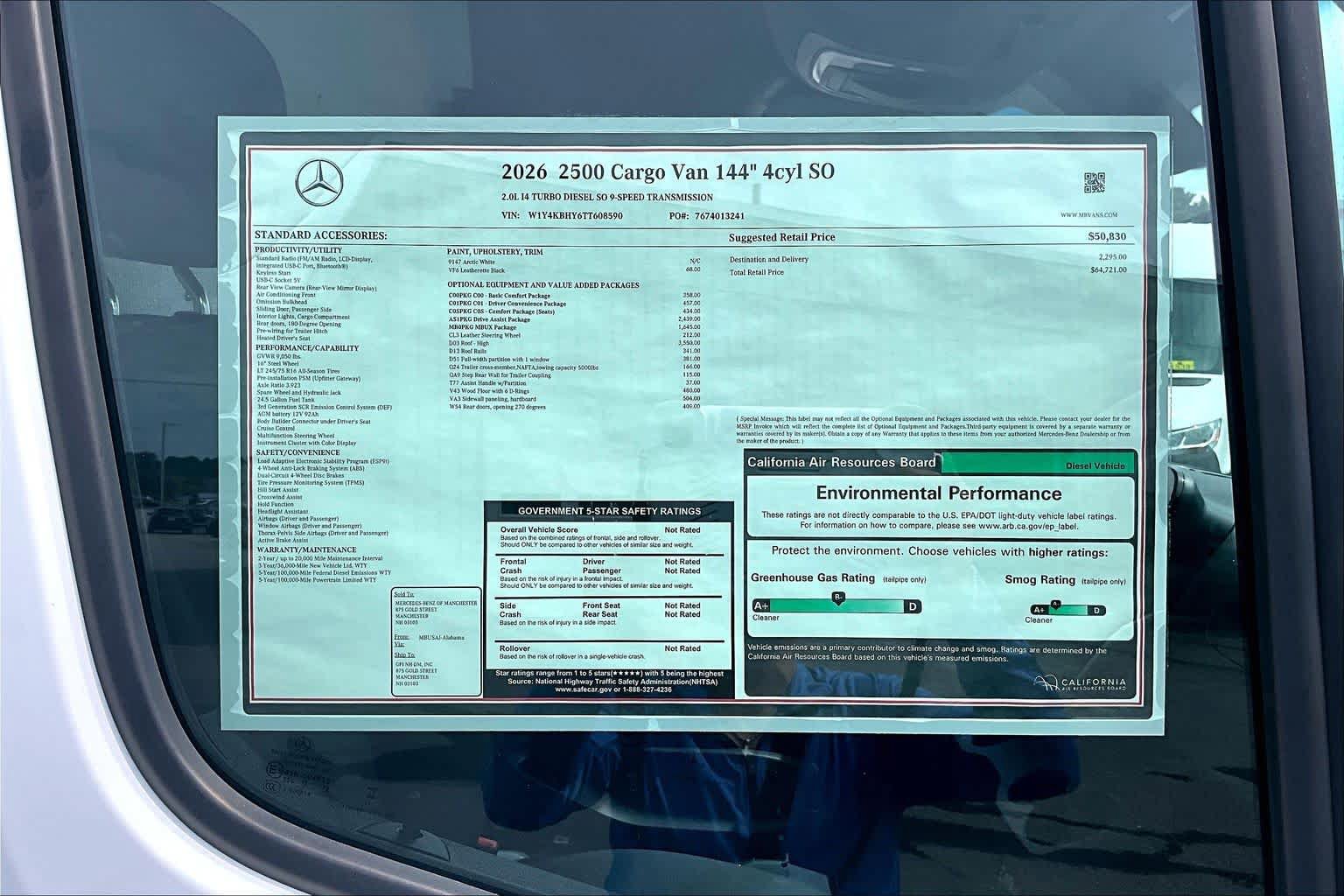Click the 'CL3 Leather Steering Wheel' option

pos(485,335)
